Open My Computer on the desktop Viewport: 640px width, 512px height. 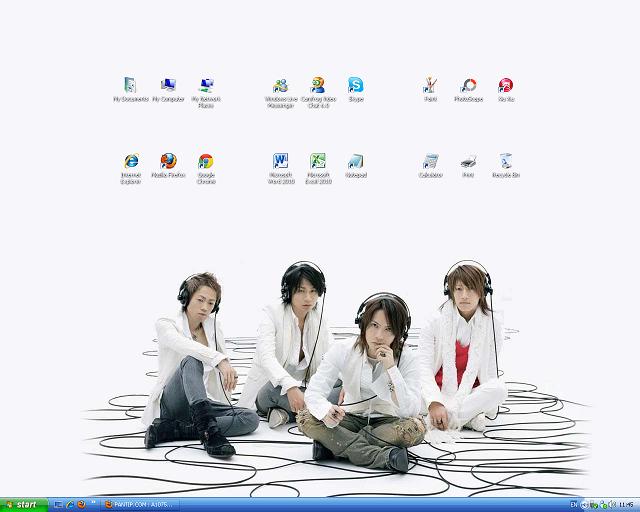(x=168, y=90)
